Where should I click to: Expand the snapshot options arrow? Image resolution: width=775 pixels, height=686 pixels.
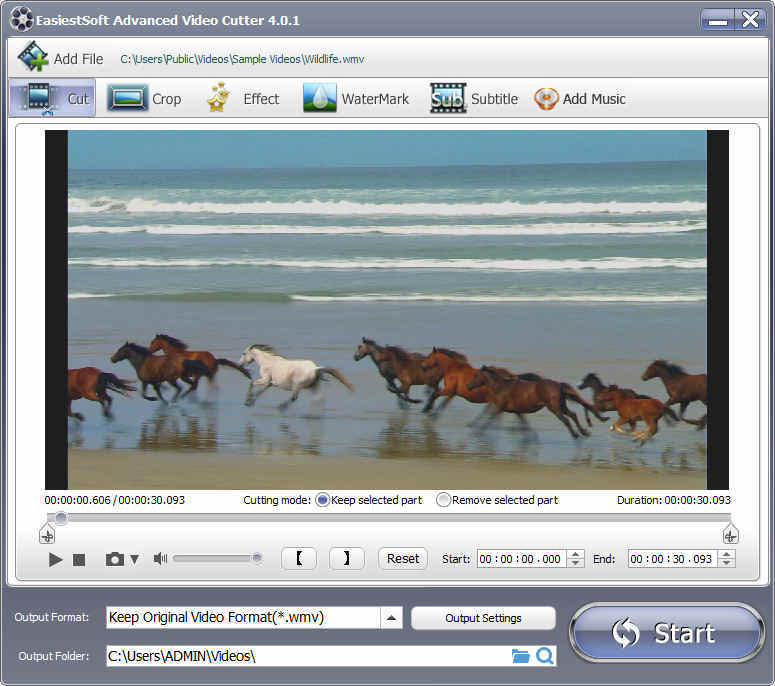pos(134,559)
